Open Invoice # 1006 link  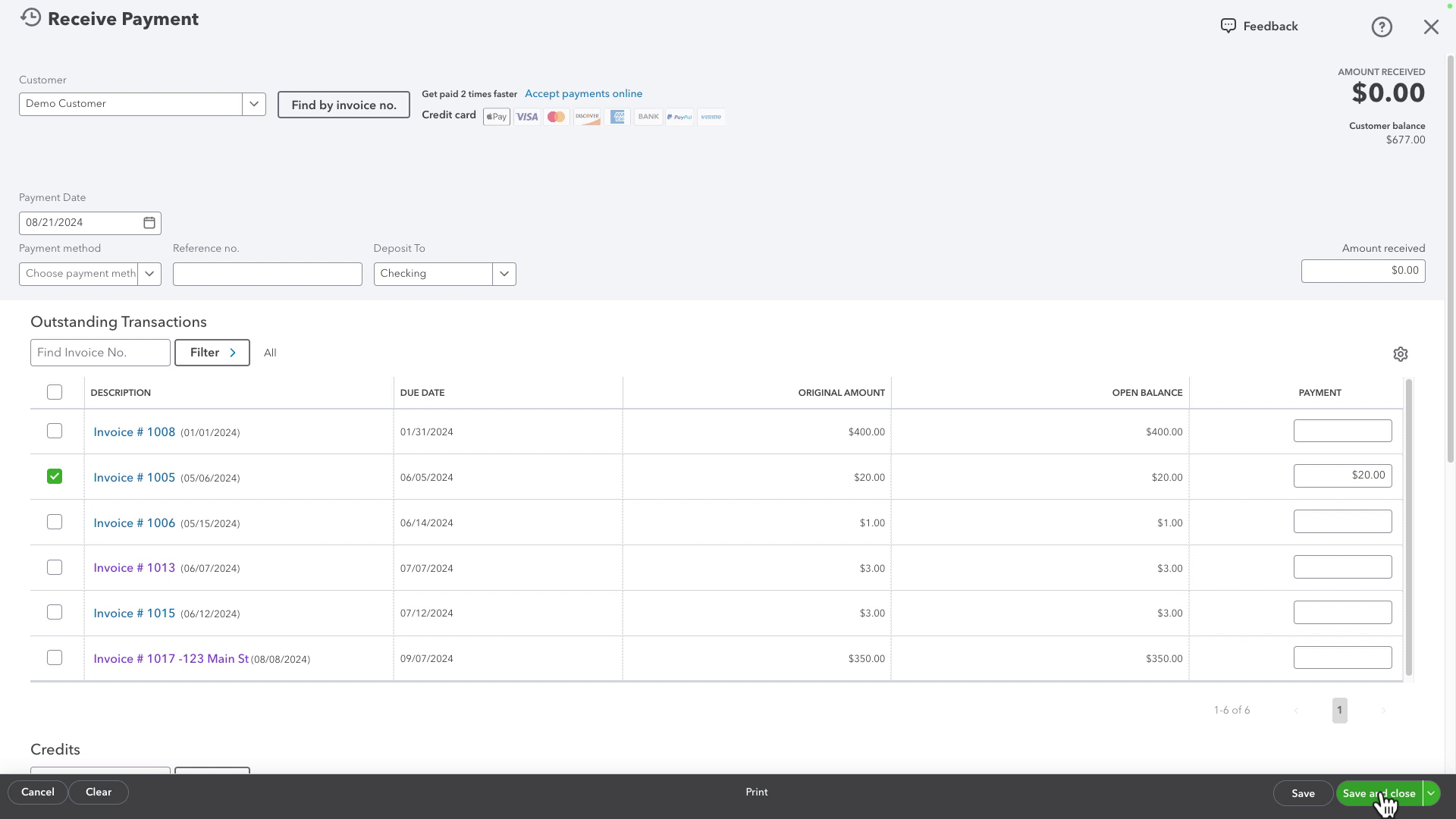point(134,523)
